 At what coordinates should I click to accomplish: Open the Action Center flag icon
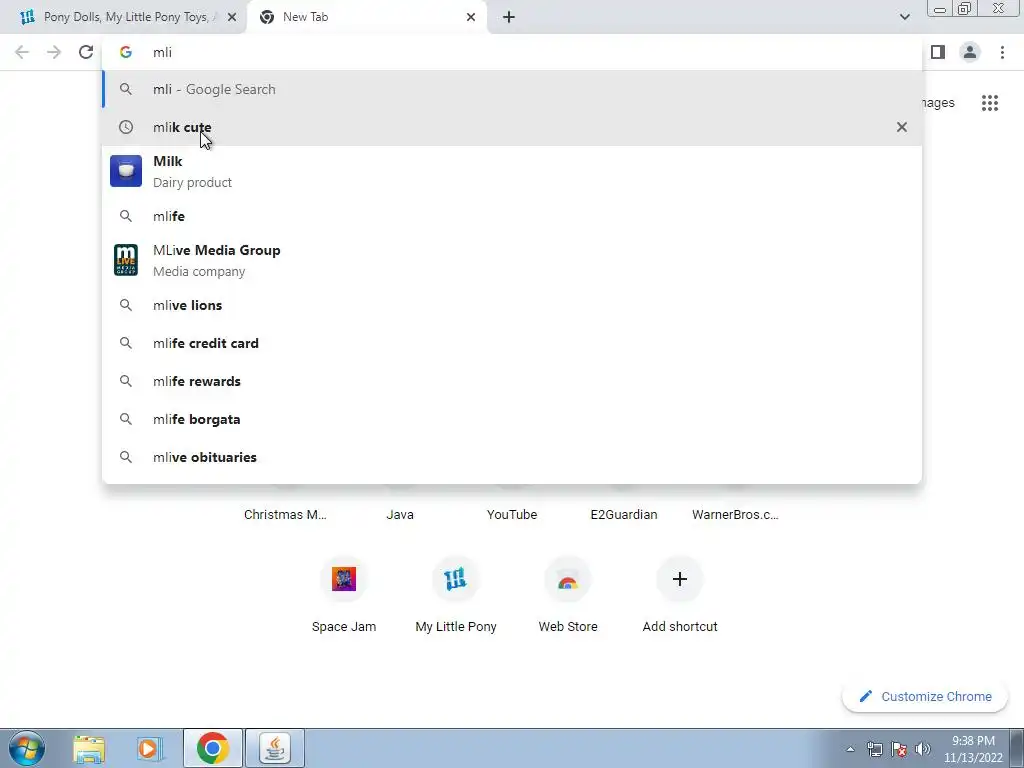click(899, 749)
